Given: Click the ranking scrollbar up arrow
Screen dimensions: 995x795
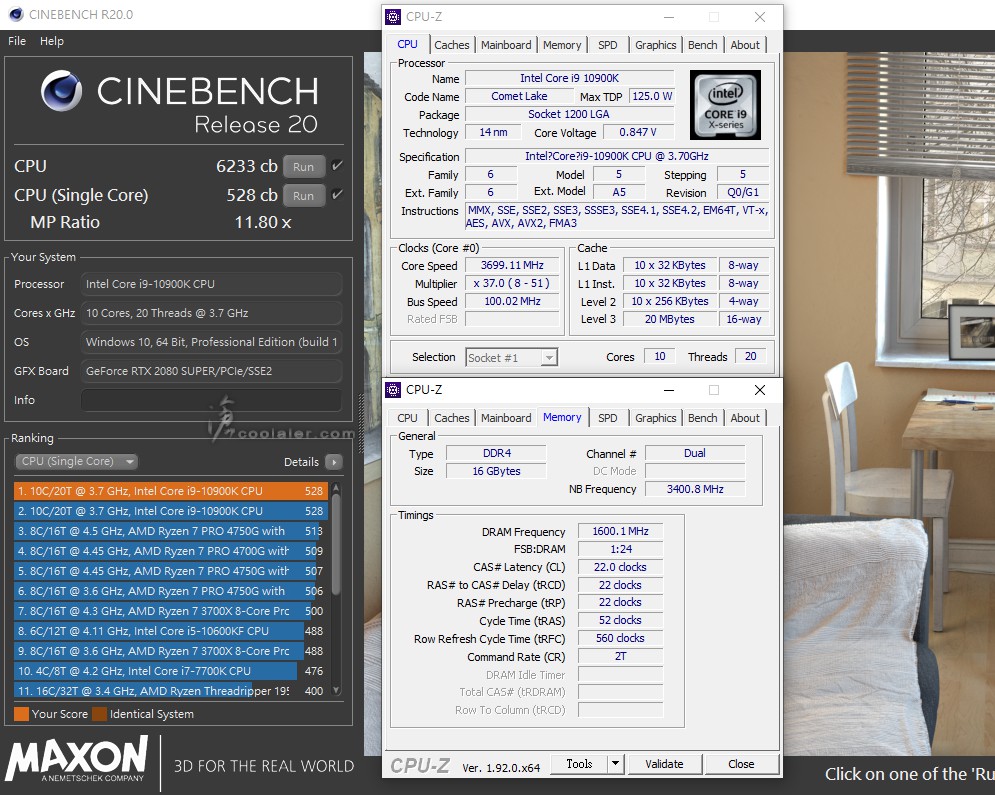Looking at the screenshot, I should [x=336, y=488].
